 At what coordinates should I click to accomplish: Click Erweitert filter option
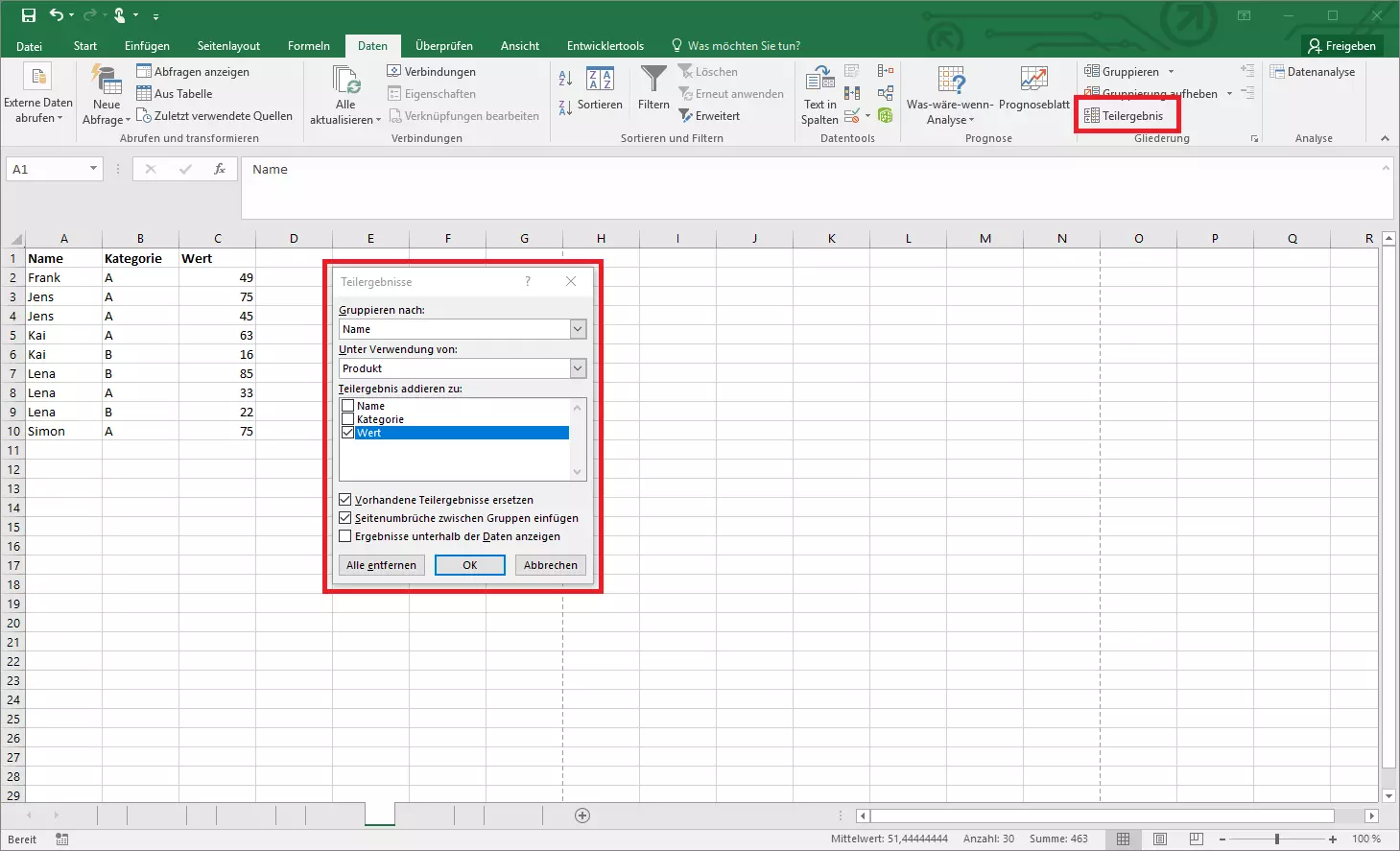click(x=709, y=115)
